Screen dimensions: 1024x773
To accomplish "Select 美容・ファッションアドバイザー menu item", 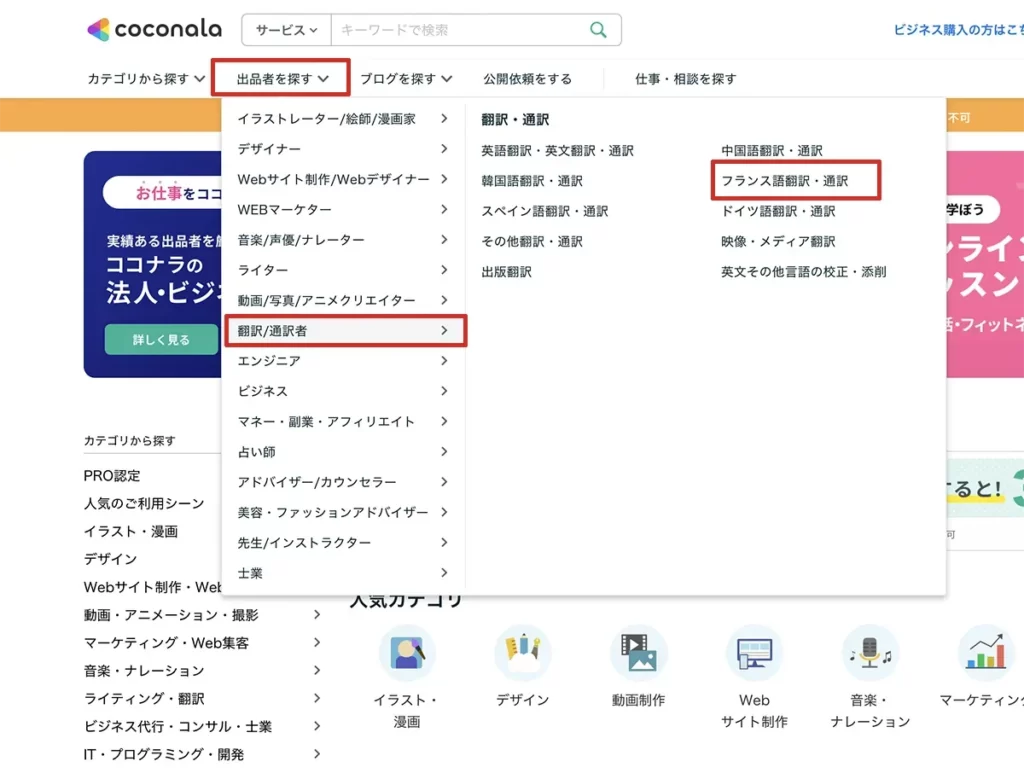I will [x=344, y=512].
